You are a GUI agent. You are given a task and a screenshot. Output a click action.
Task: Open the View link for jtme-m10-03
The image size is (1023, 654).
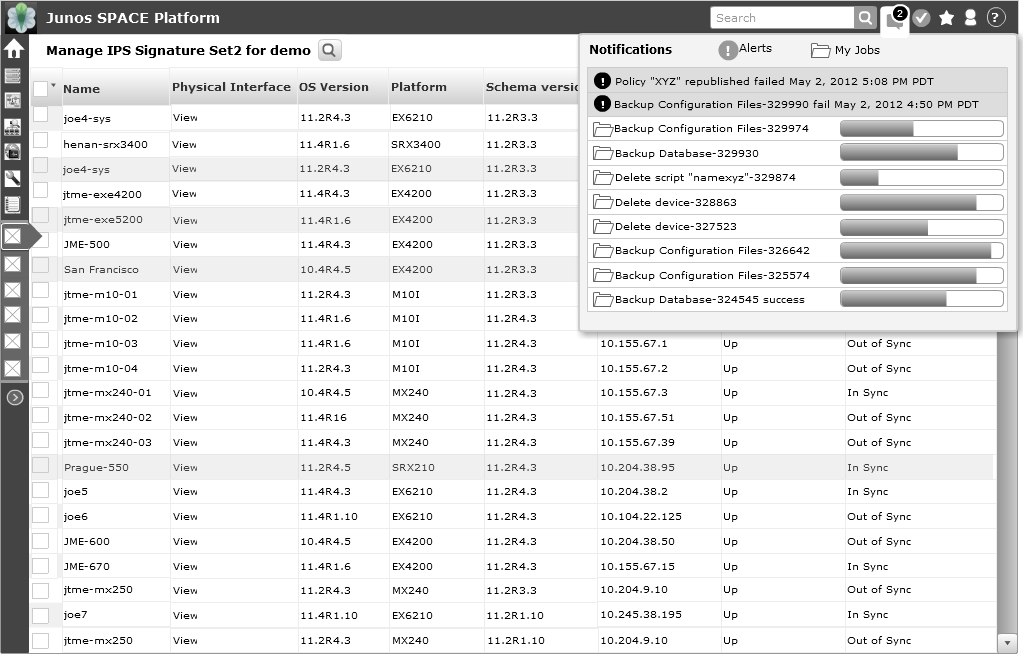pos(185,343)
